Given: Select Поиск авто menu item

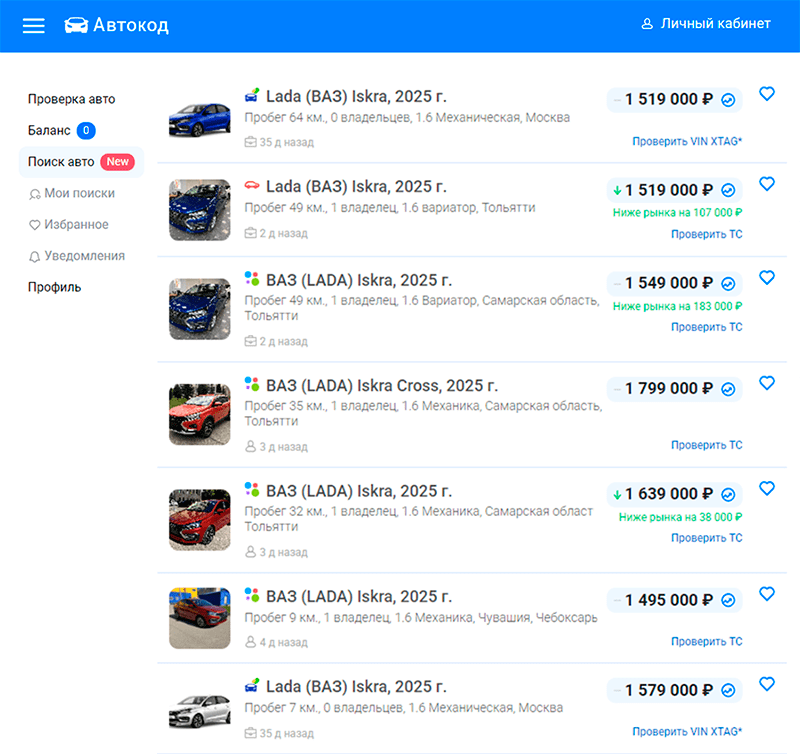Looking at the screenshot, I should tap(81, 162).
